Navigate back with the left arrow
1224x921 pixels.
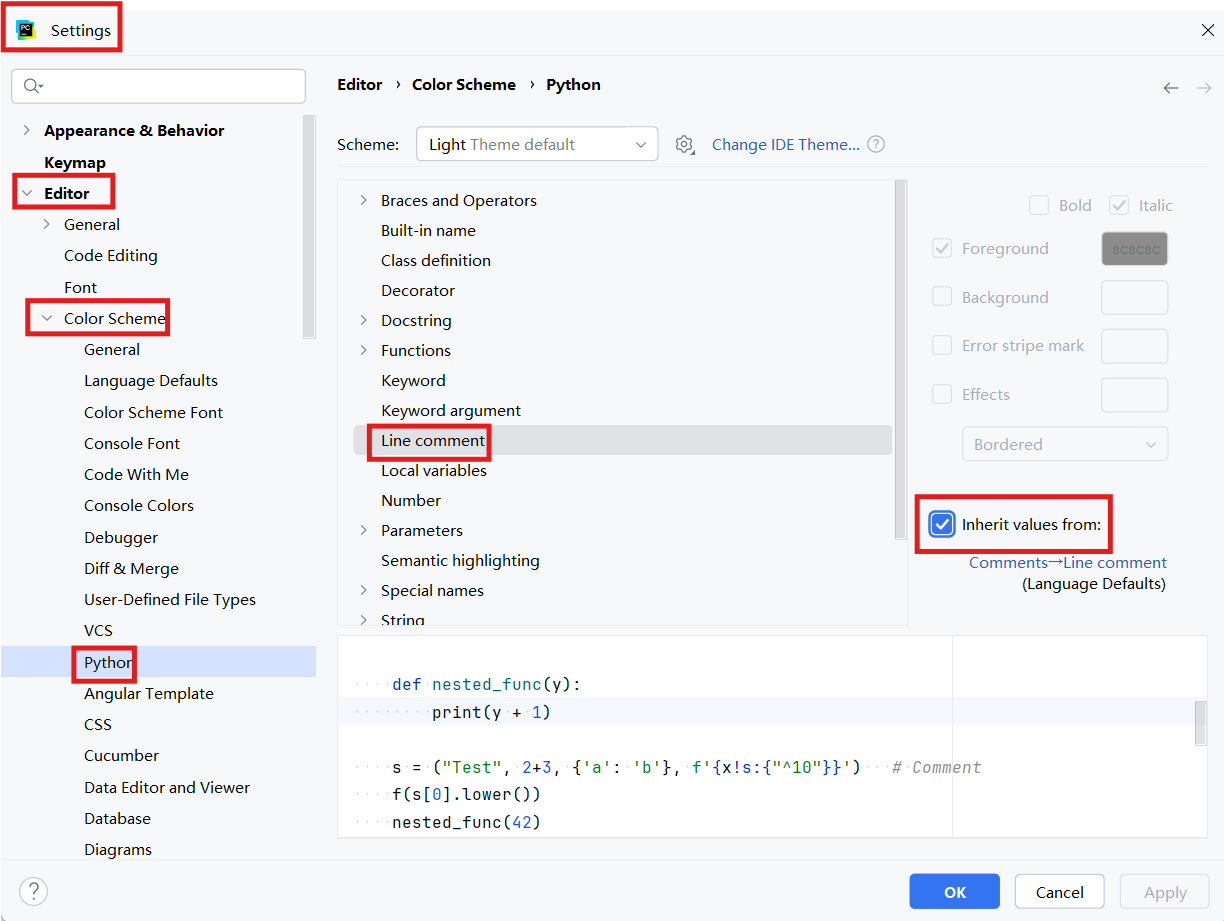(x=1171, y=88)
